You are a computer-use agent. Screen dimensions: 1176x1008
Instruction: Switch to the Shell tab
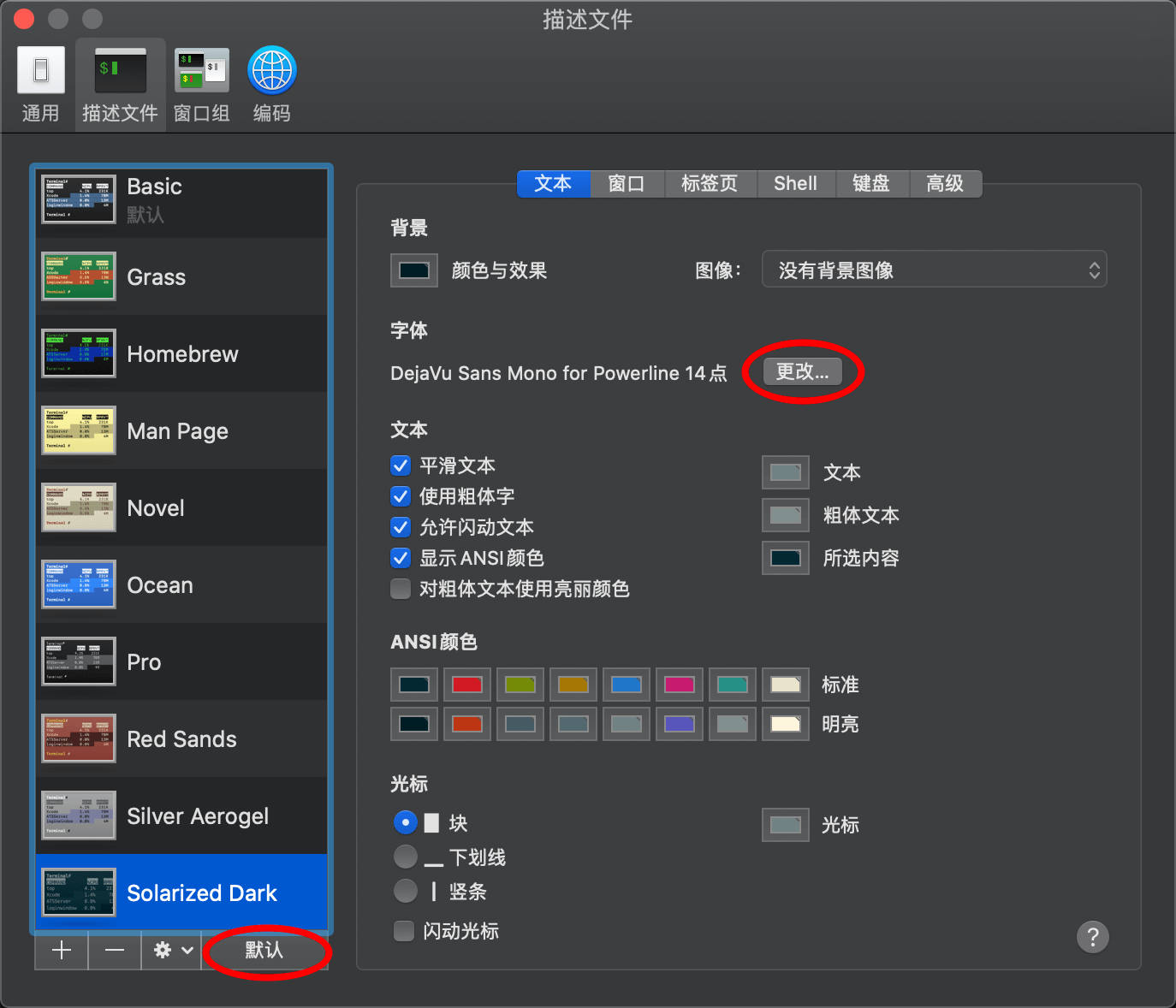coord(795,184)
